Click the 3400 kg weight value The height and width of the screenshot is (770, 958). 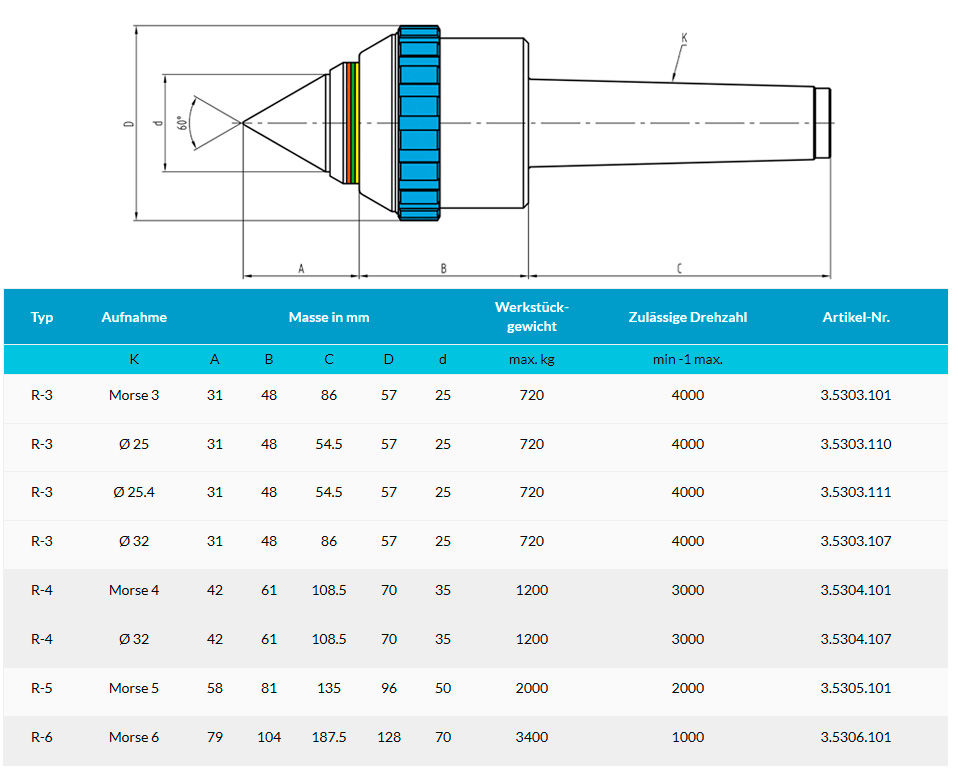pyautogui.click(x=532, y=737)
